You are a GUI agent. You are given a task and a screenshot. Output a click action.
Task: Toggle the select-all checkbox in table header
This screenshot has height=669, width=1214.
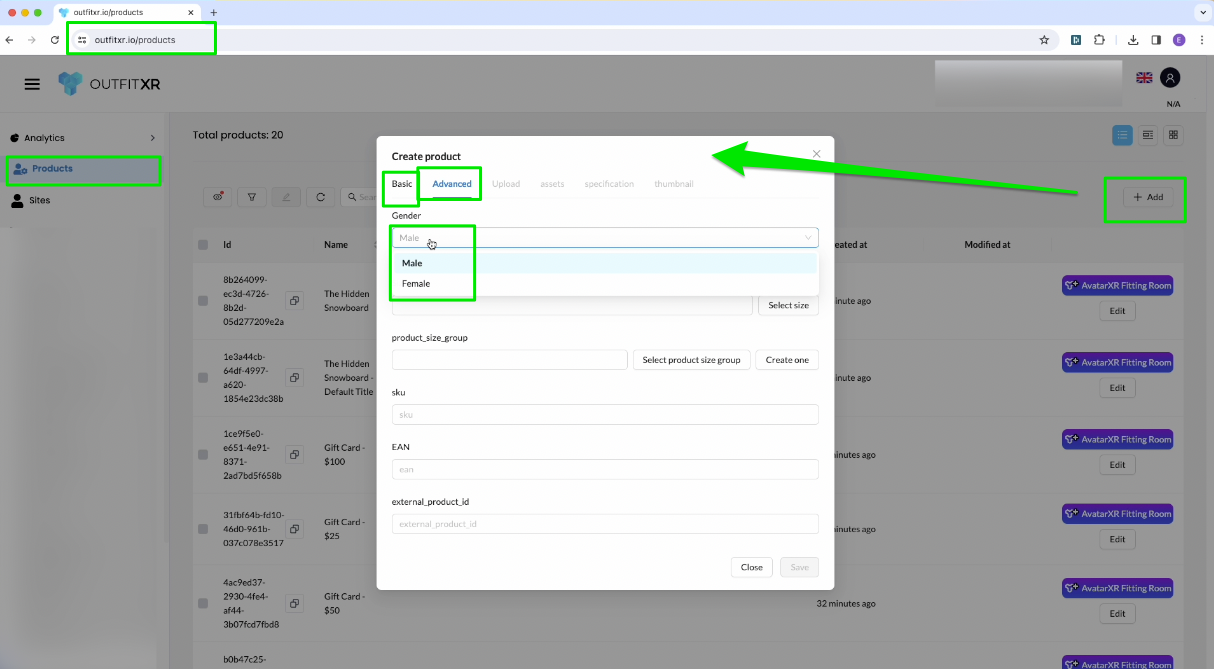pos(203,245)
